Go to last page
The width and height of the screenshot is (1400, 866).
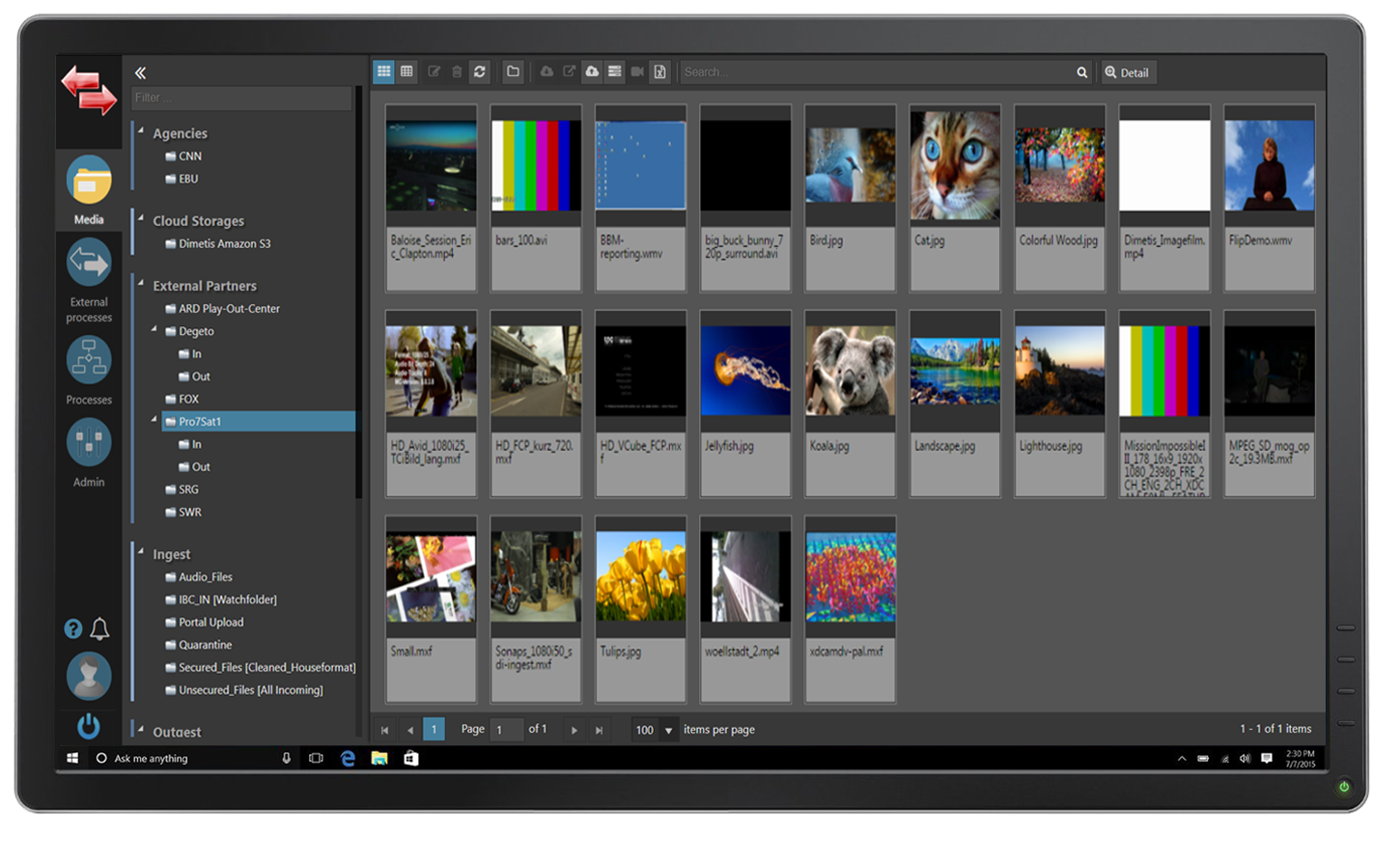click(599, 730)
